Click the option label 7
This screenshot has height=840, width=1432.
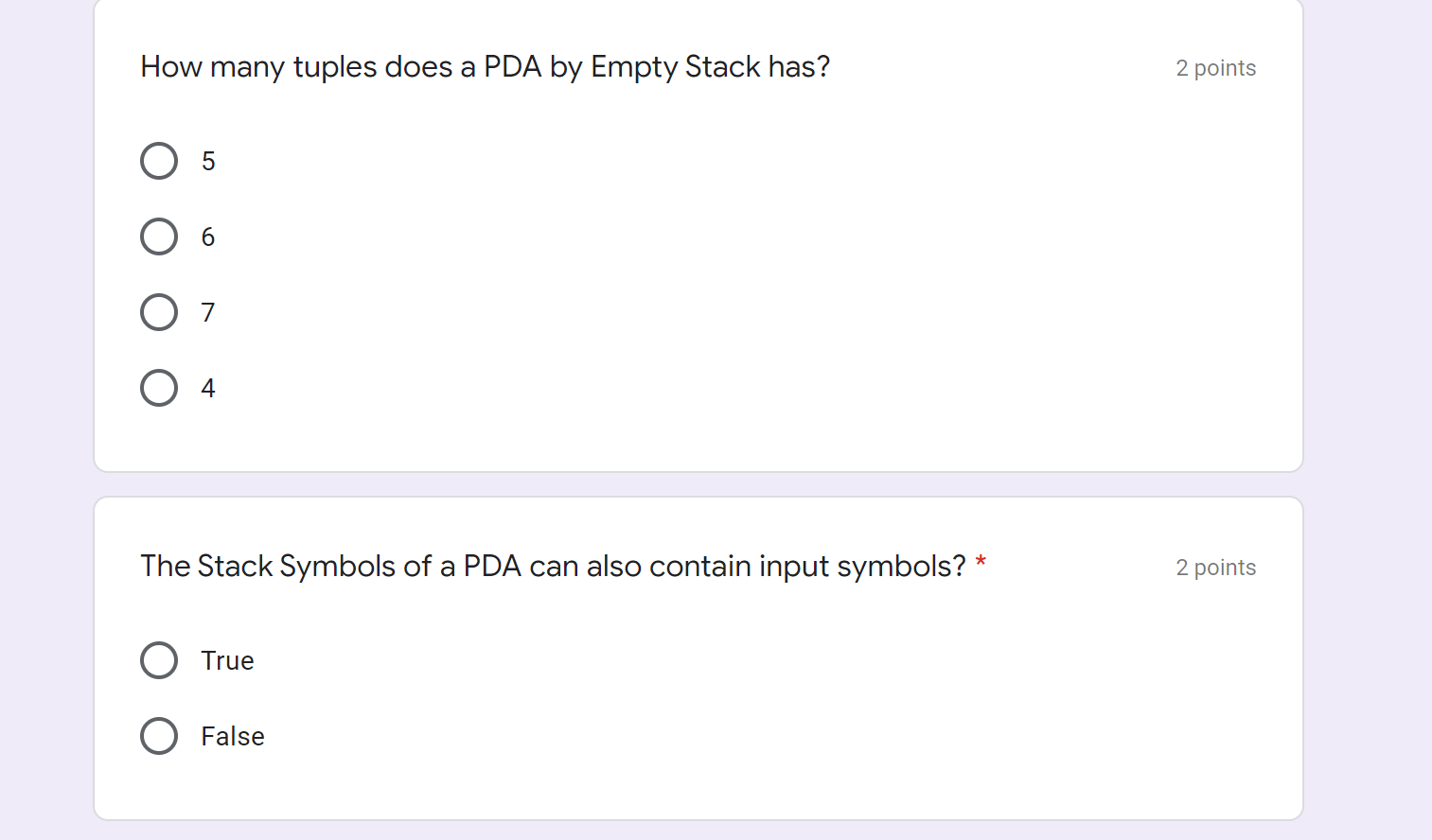point(208,312)
